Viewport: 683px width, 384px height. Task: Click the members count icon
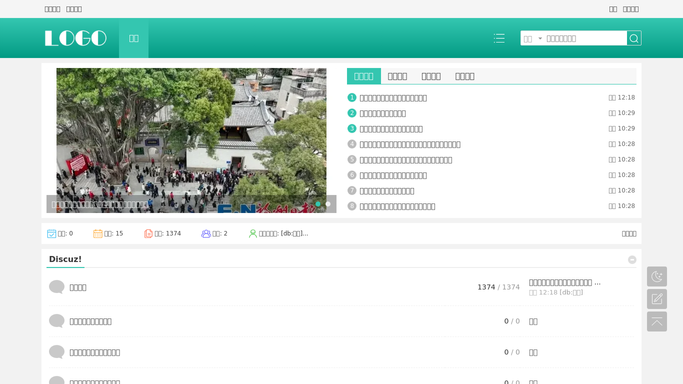(206, 234)
